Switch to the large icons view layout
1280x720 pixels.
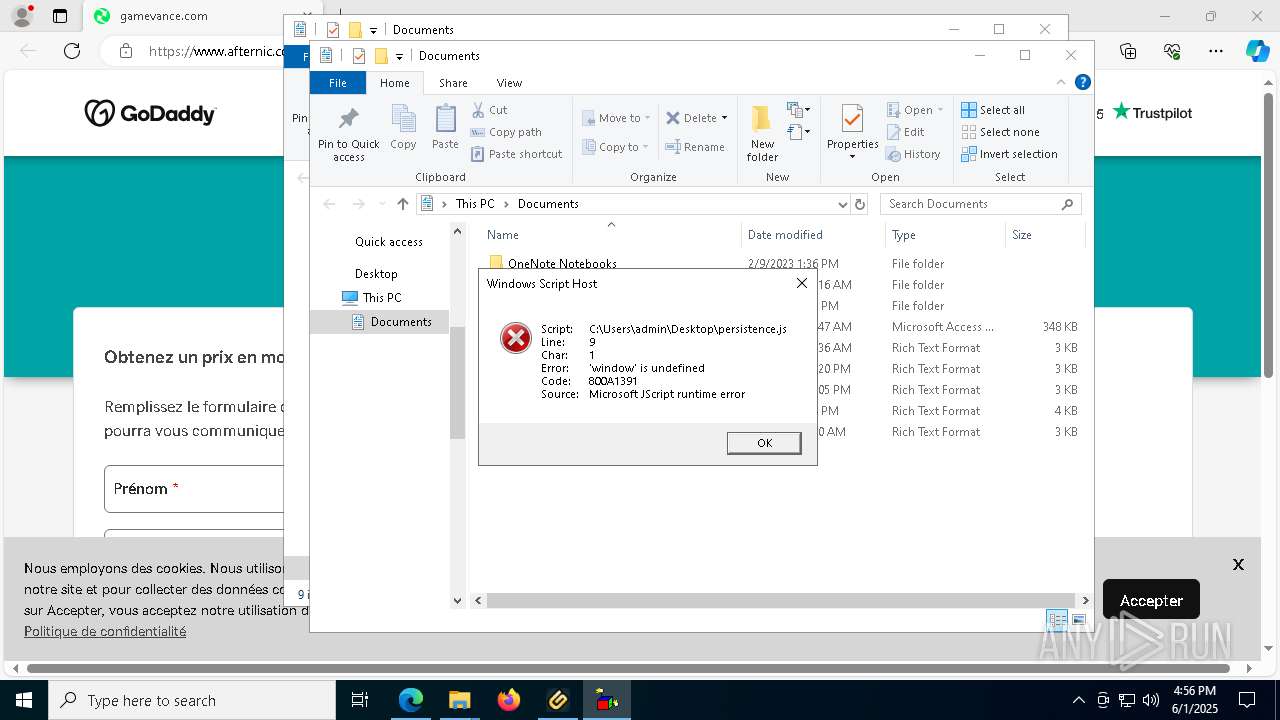pos(1078,620)
